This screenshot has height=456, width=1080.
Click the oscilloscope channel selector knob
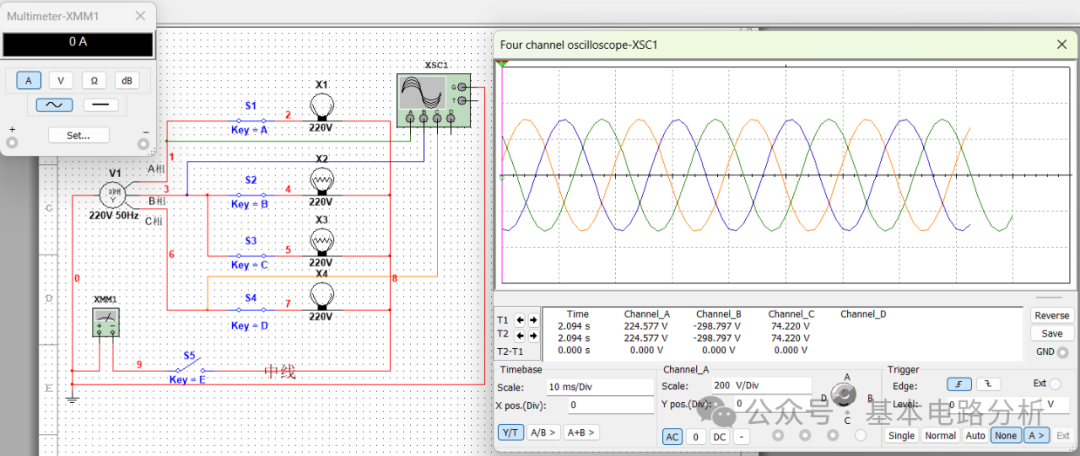(x=842, y=395)
